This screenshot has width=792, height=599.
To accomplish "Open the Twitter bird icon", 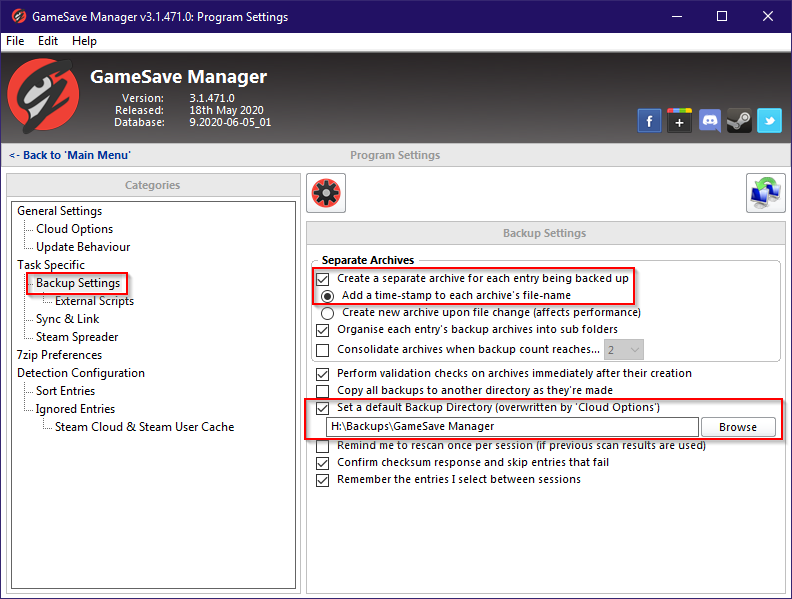I will tap(769, 121).
